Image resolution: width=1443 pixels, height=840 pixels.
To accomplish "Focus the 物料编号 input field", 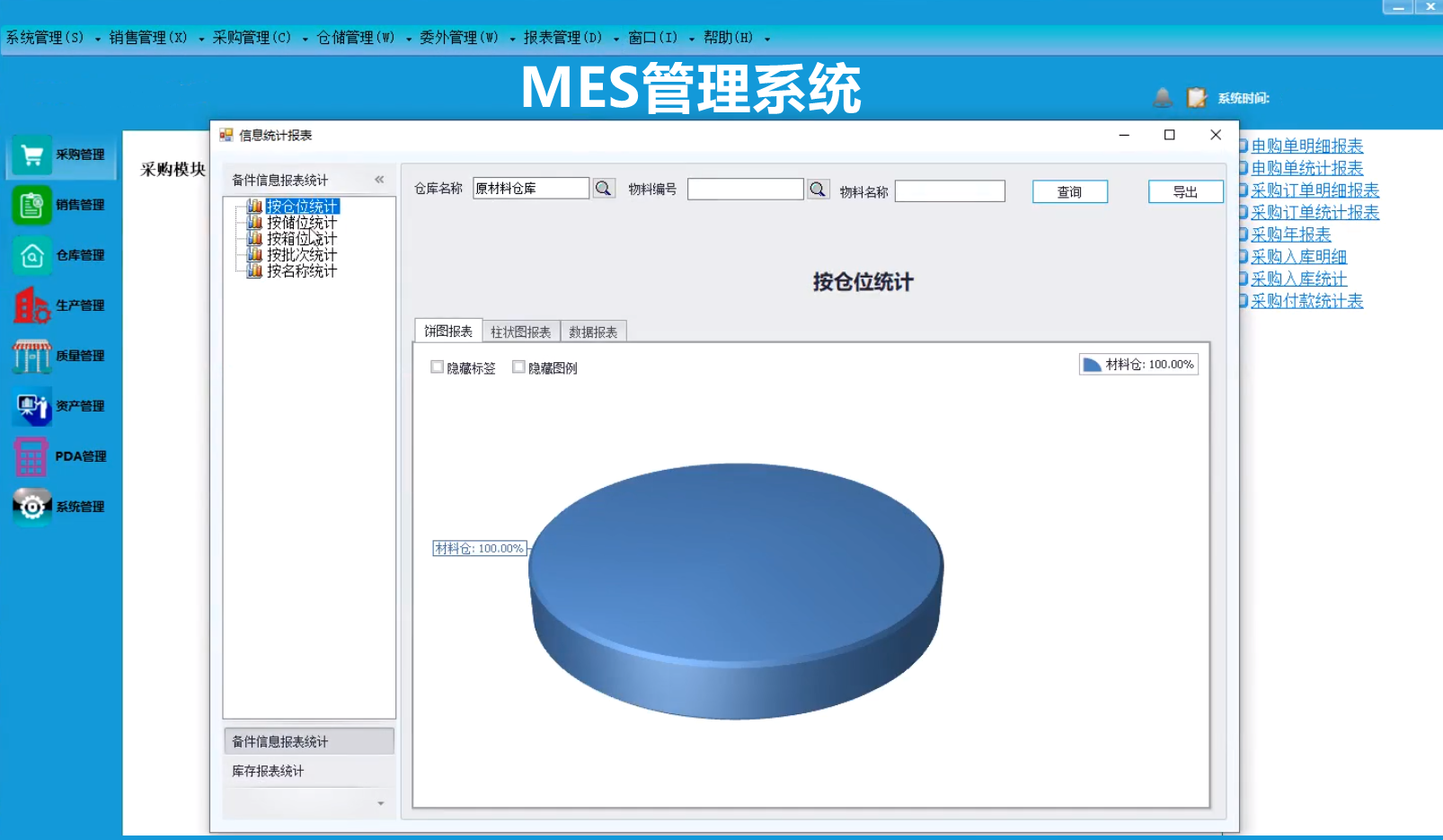I will tap(745, 189).
